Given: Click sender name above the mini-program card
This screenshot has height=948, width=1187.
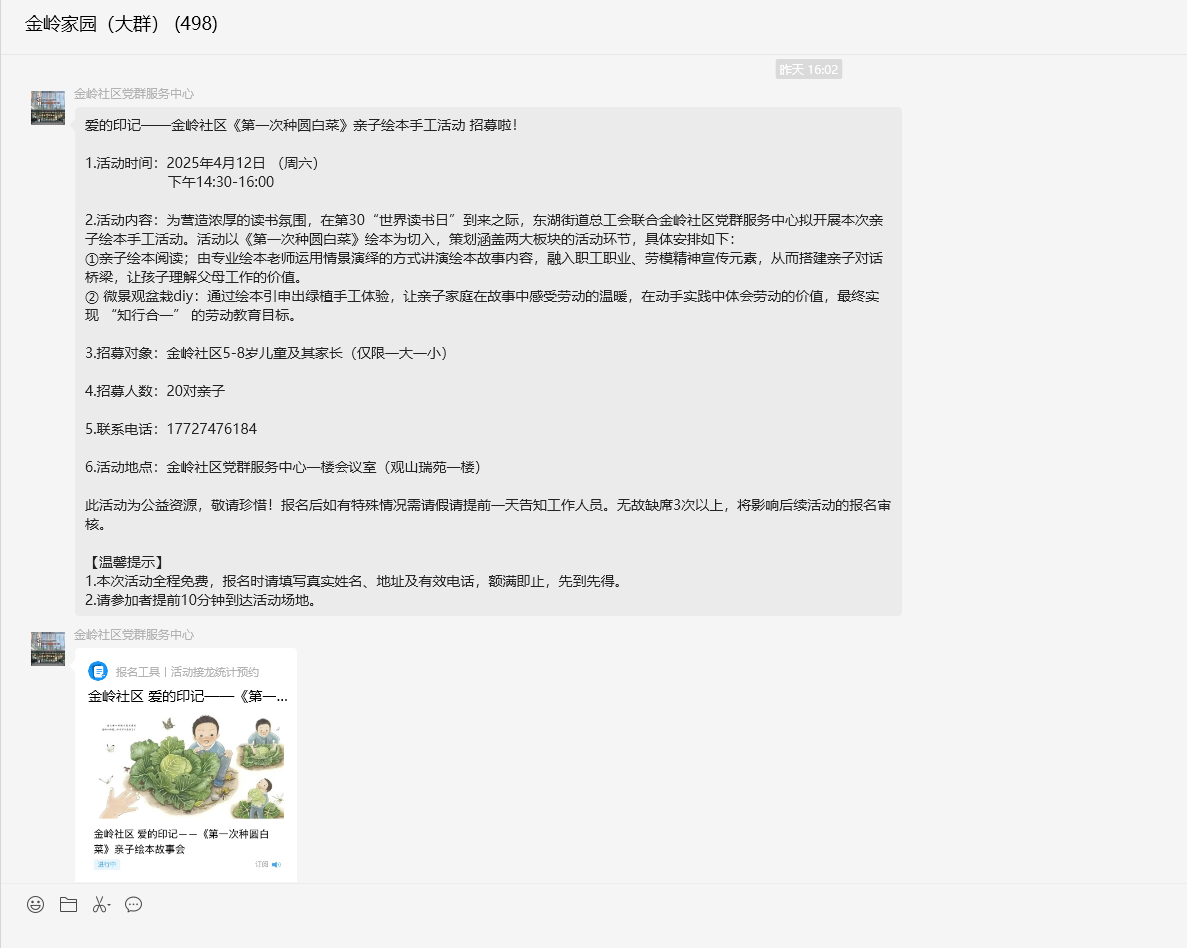Looking at the screenshot, I should point(134,634).
